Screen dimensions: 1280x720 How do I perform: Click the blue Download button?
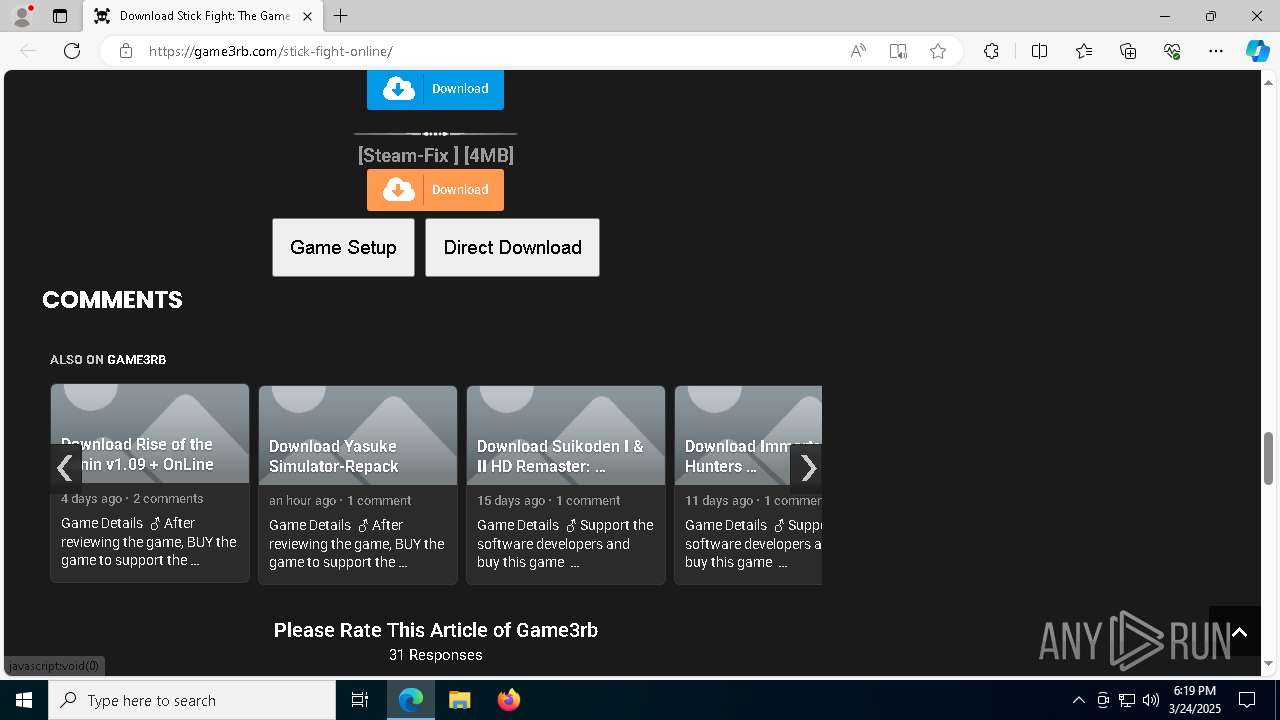coord(435,89)
